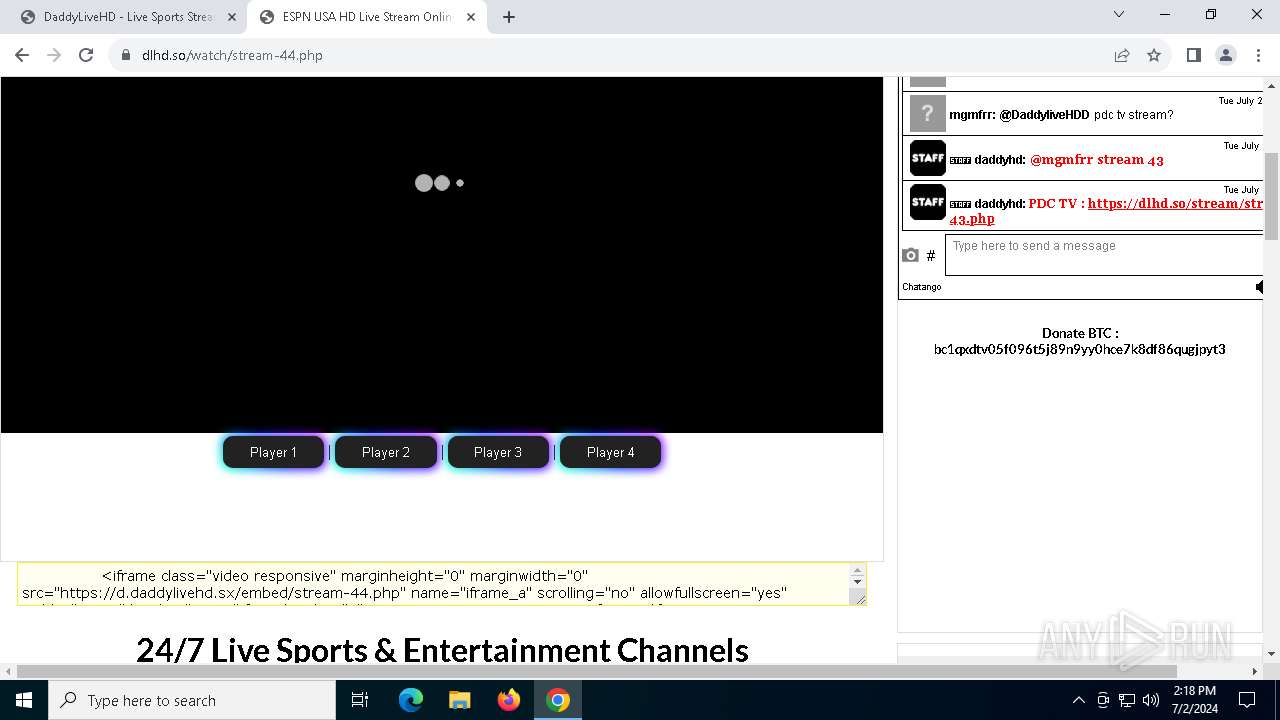This screenshot has width=1280, height=720.
Task: Click the mgmfrr user avatar in chat
Action: [928, 115]
